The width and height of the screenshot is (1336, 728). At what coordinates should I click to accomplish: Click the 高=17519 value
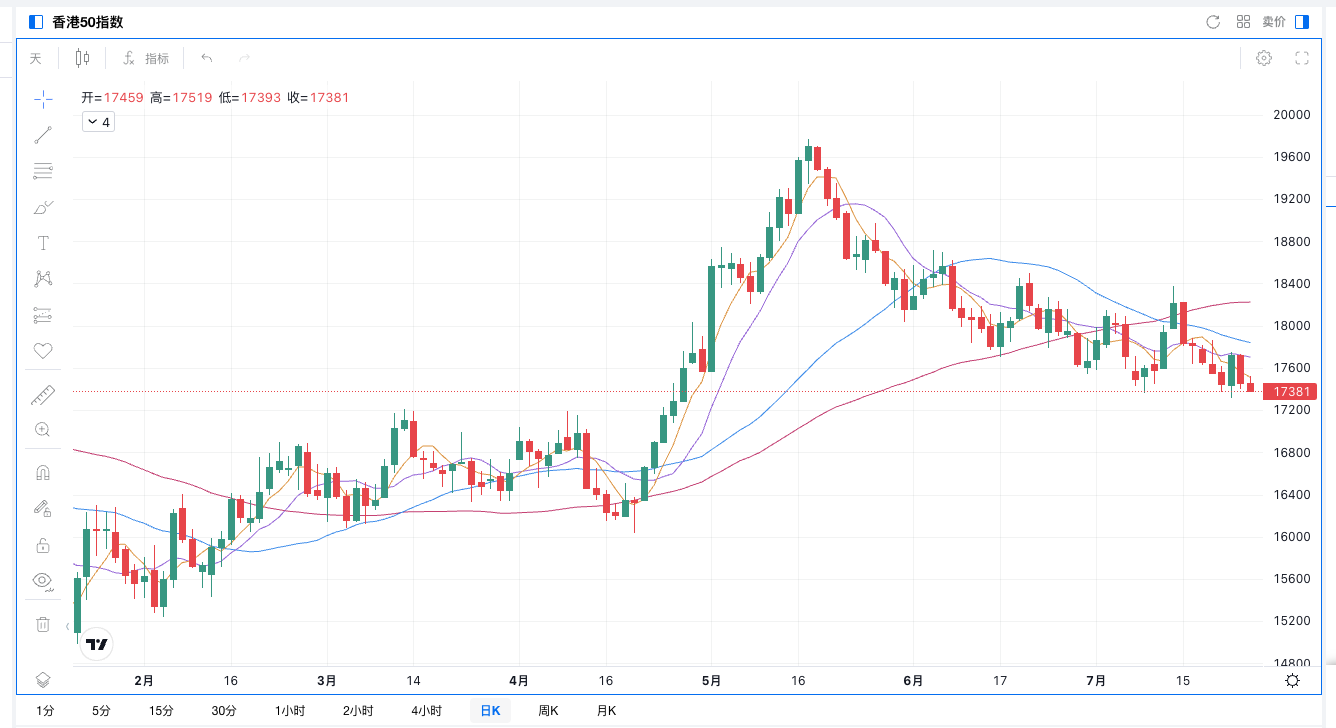pyautogui.click(x=181, y=97)
